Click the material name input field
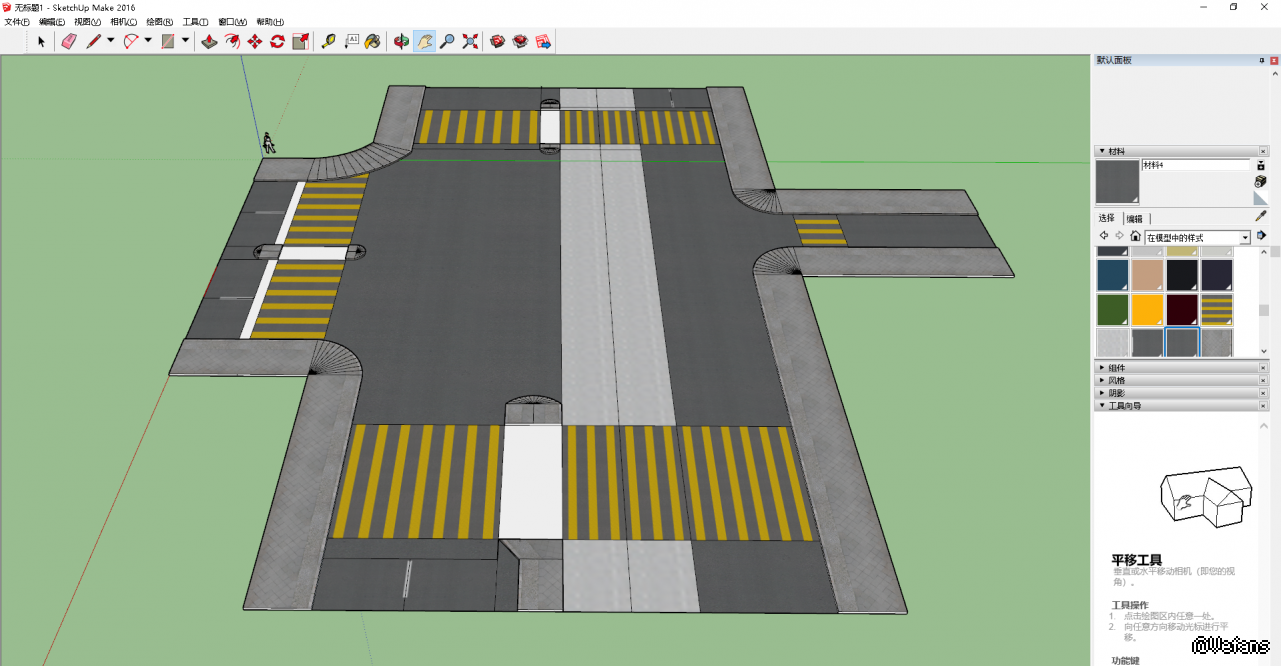The image size is (1281, 666). (x=1195, y=165)
